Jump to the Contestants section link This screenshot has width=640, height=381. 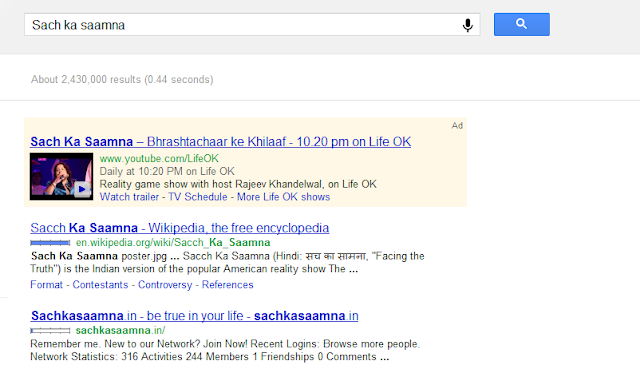(100, 285)
